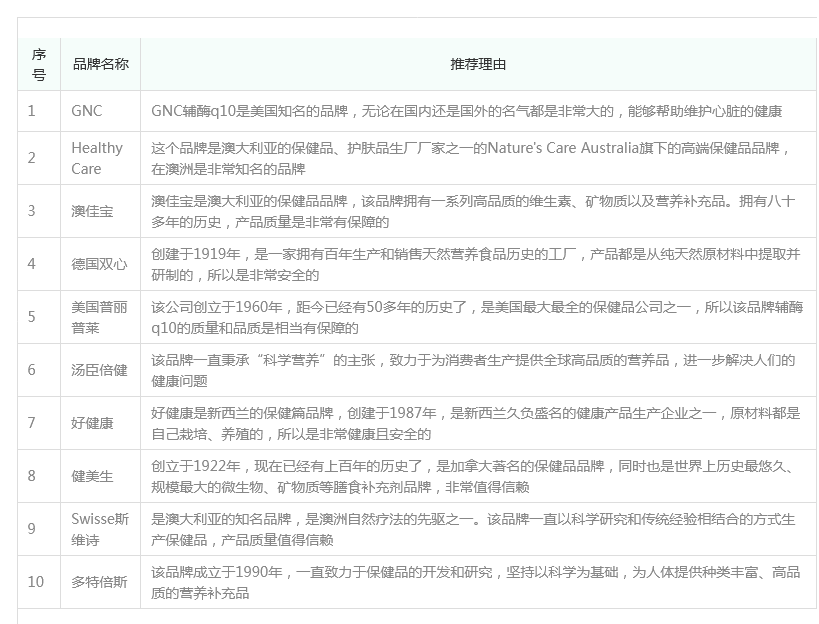
Task: Click the GNC辅酶q10 description text
Action: pos(466,111)
